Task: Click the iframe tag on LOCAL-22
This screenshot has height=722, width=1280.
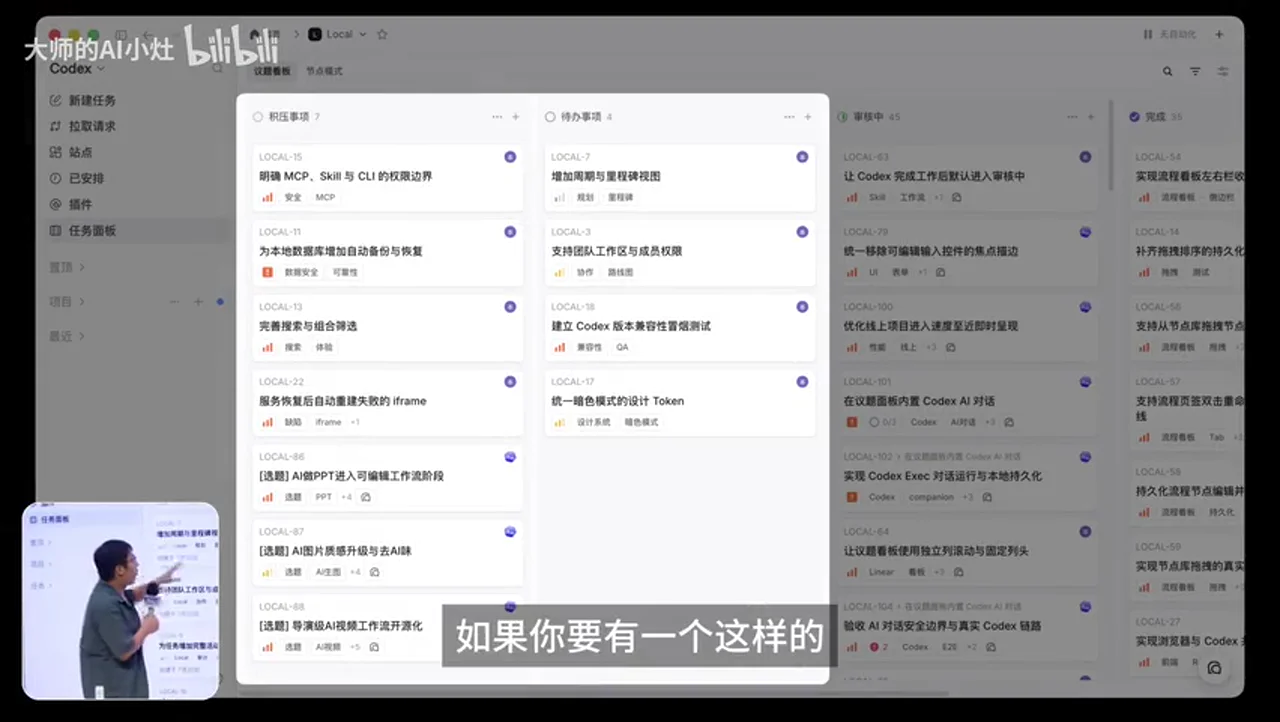Action: (328, 422)
